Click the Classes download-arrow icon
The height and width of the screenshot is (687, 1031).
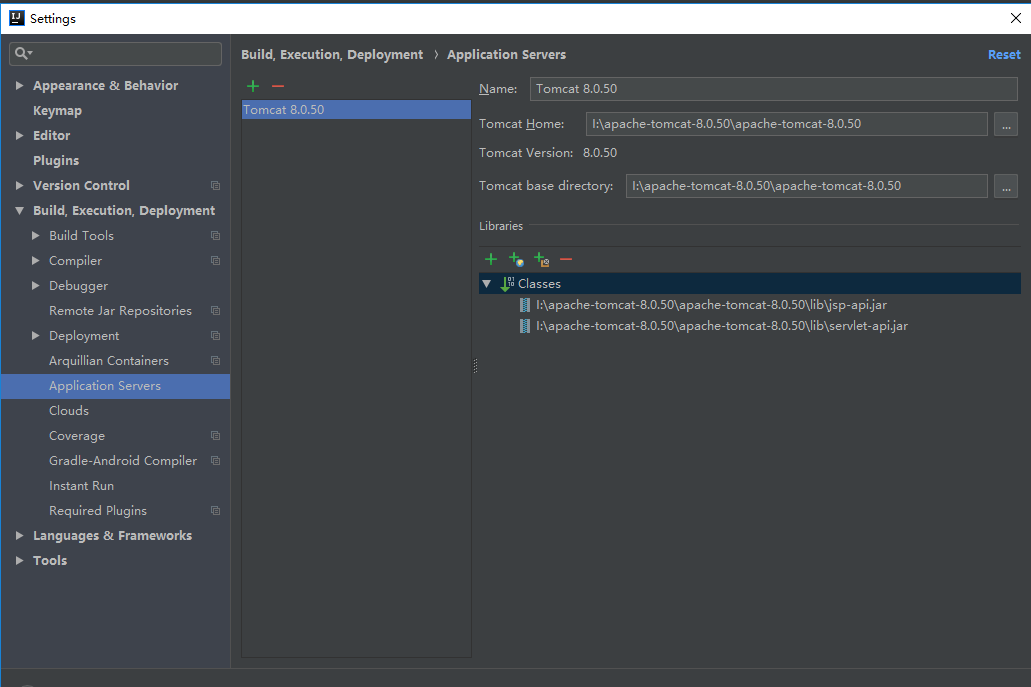(x=507, y=284)
